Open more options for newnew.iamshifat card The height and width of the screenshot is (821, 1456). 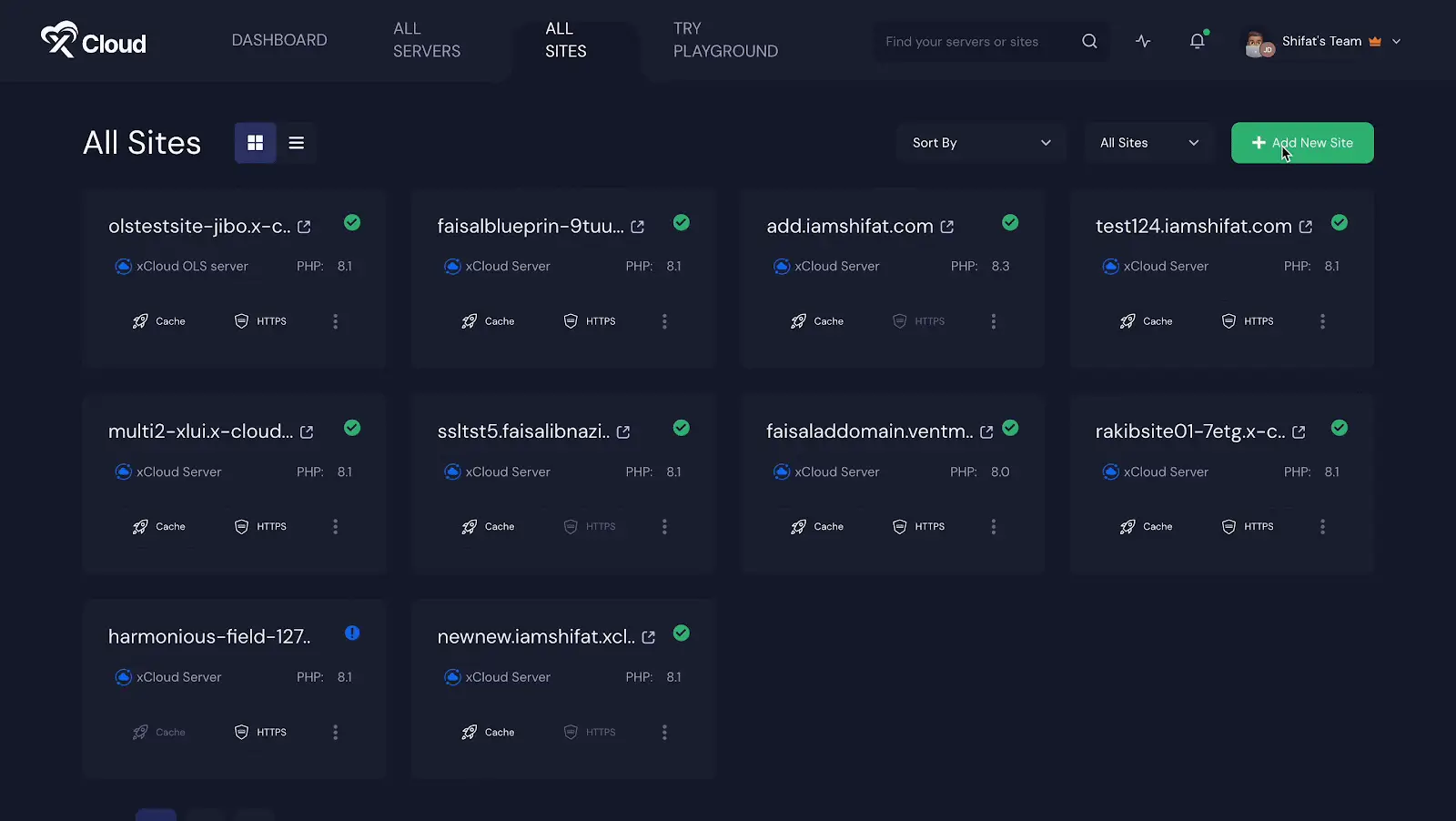tap(664, 733)
